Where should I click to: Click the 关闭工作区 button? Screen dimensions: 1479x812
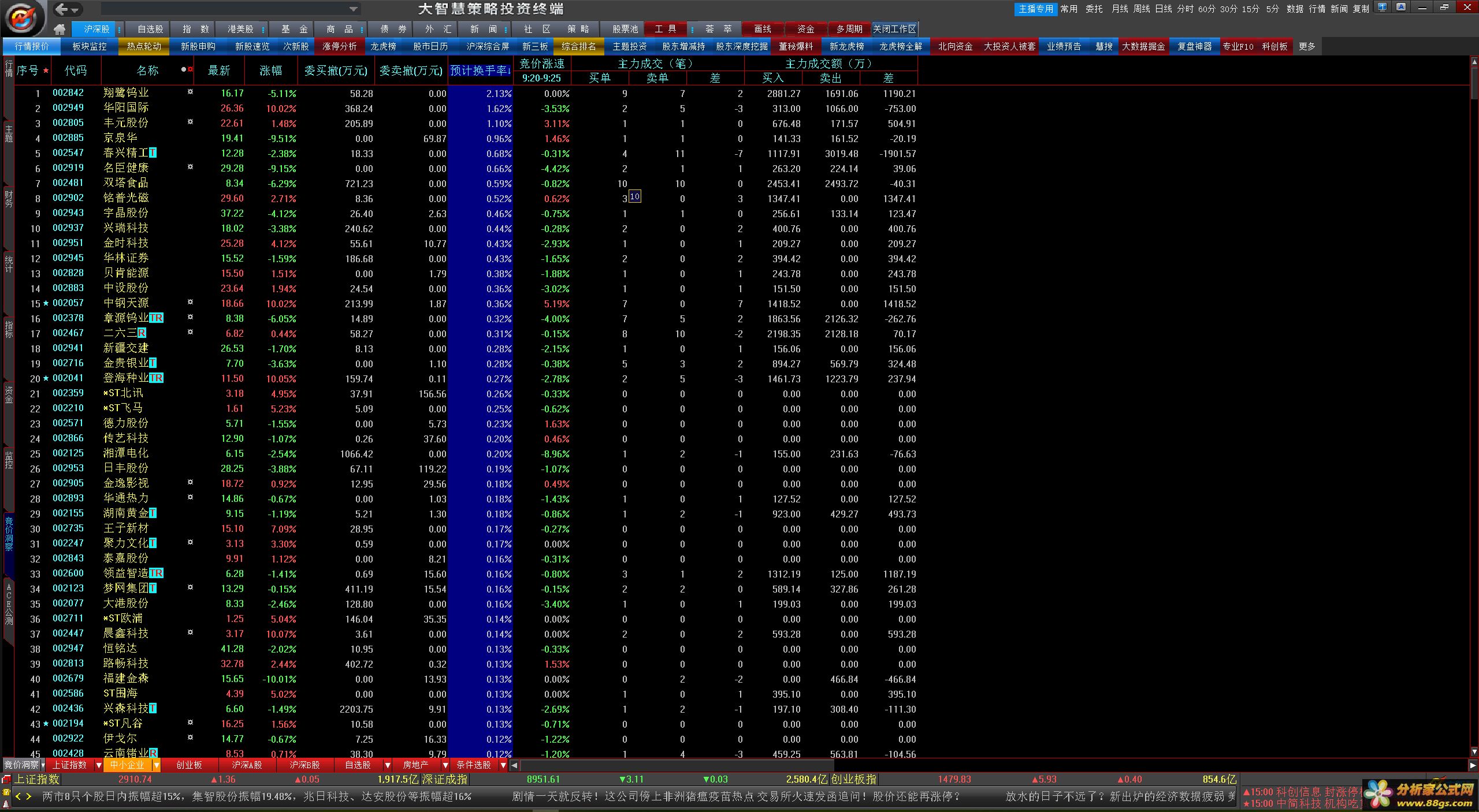894,29
